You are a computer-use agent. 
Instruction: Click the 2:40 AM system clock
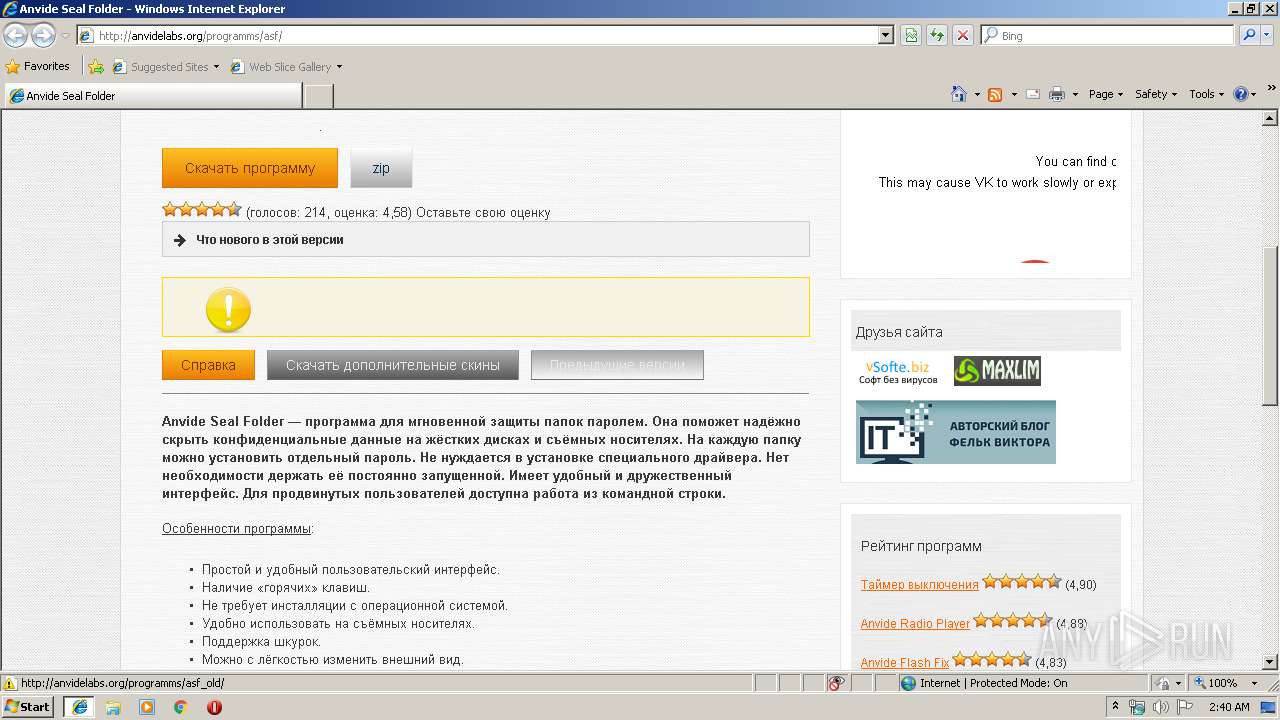pos(1228,707)
